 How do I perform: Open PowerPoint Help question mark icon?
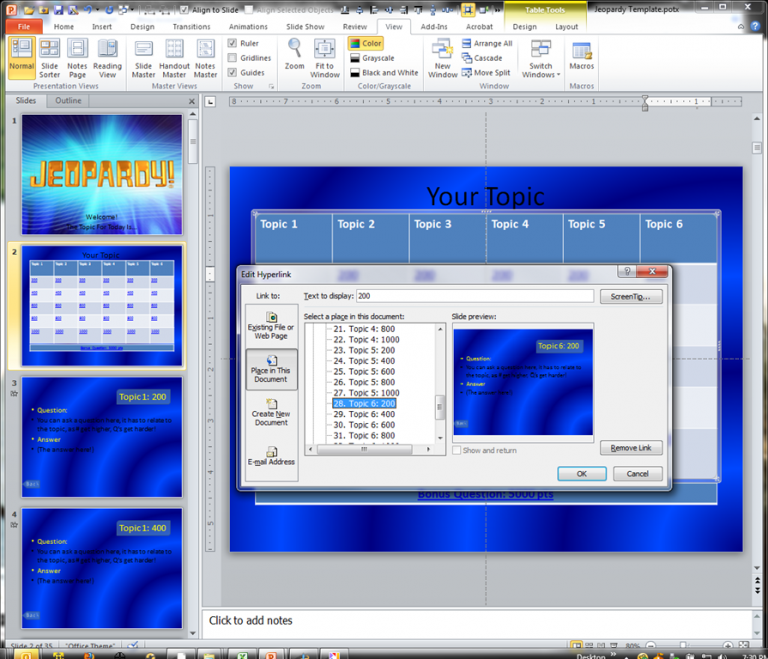(x=756, y=26)
